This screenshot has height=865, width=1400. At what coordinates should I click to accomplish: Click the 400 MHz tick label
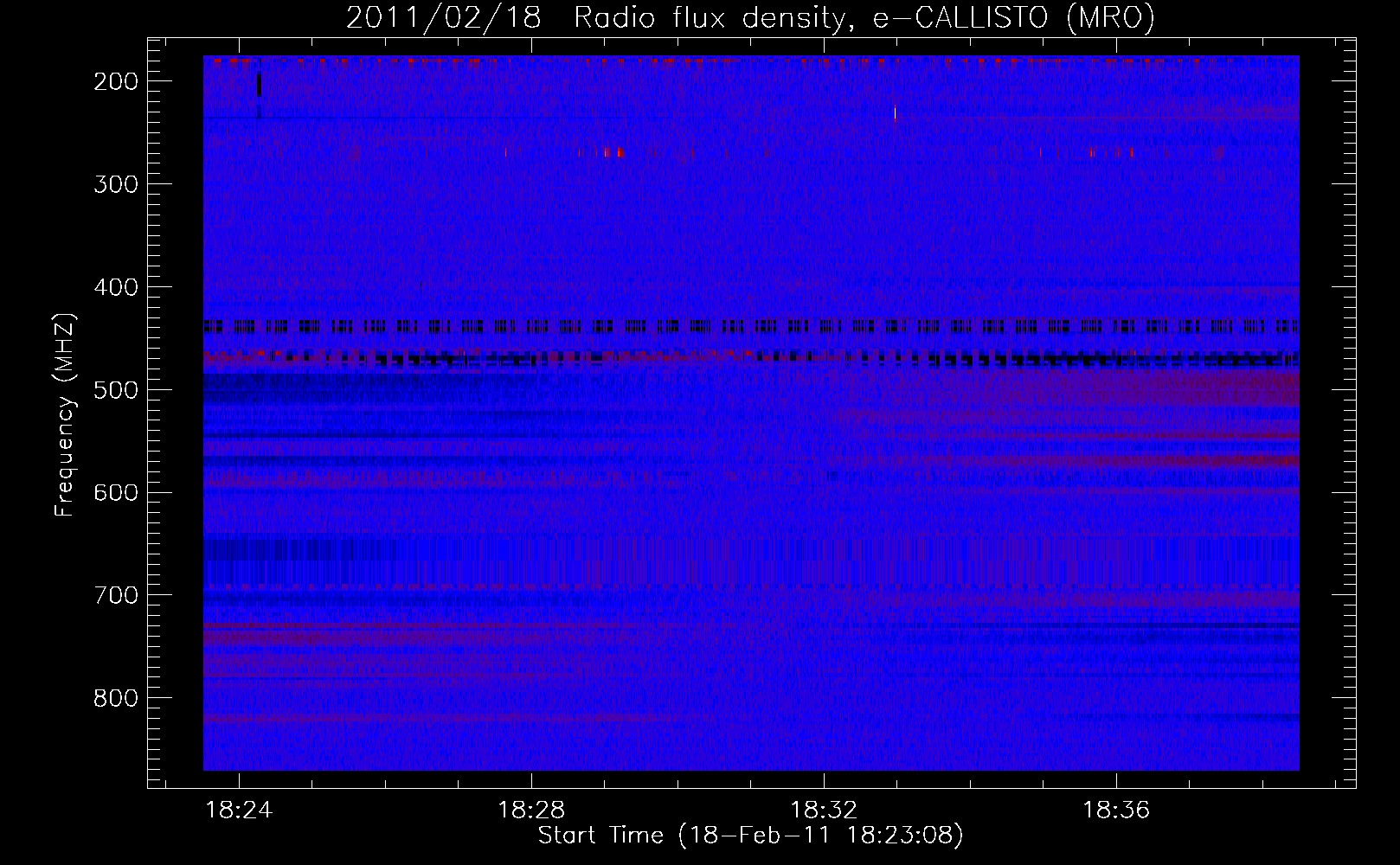pyautogui.click(x=115, y=287)
